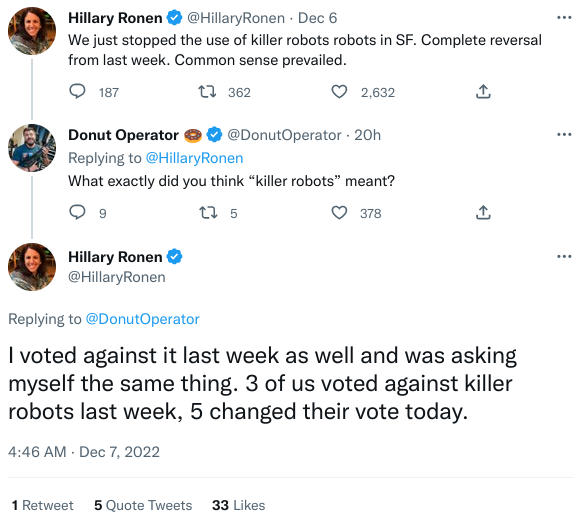Open more options for the main tweet
The width and height of the screenshot is (585, 523).
[564, 256]
